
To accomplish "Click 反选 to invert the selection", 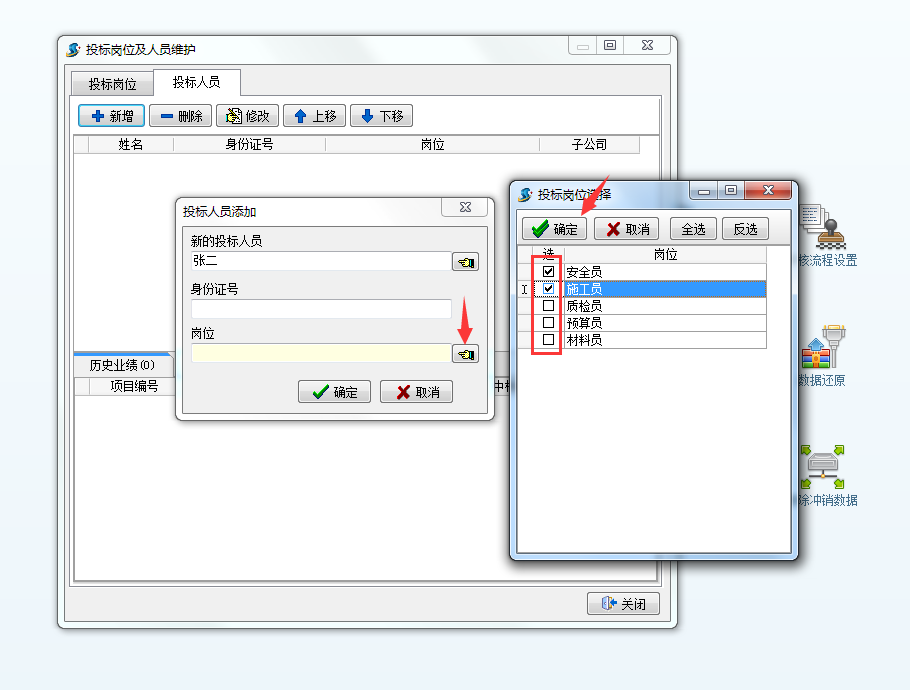I will 745,229.
